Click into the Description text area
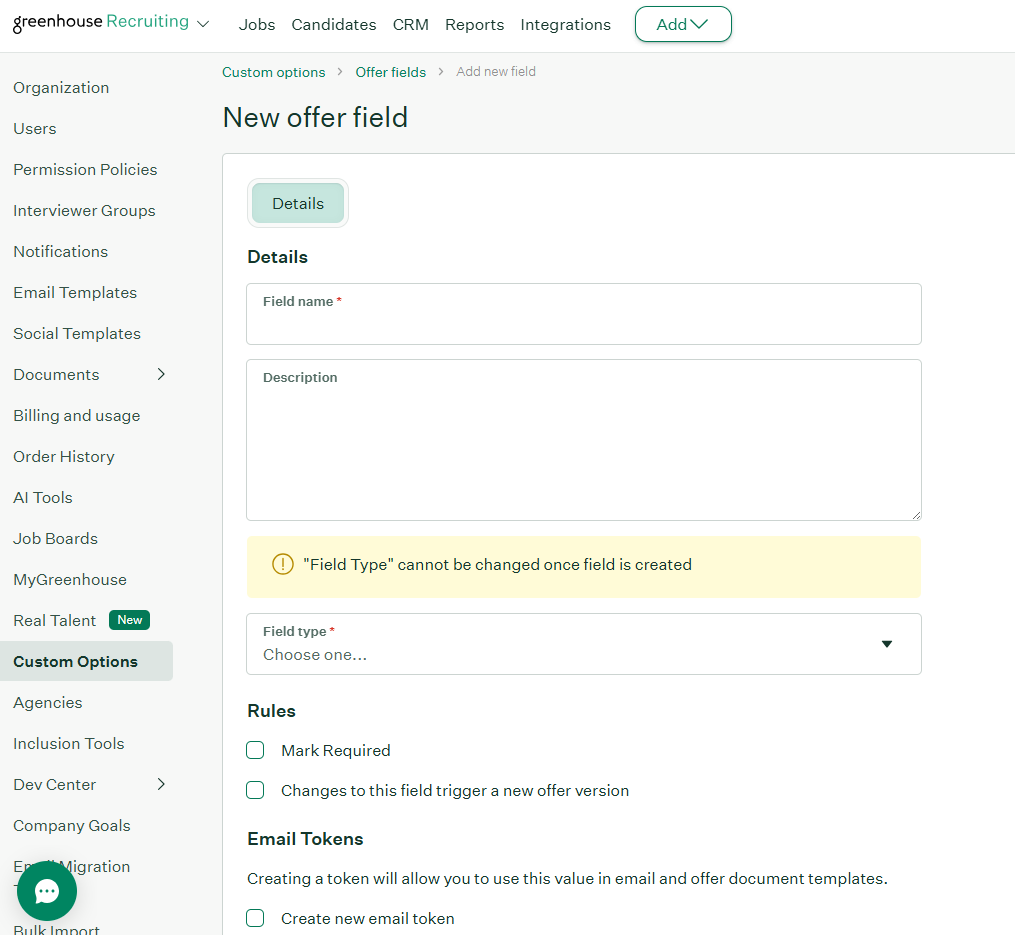 tap(584, 440)
